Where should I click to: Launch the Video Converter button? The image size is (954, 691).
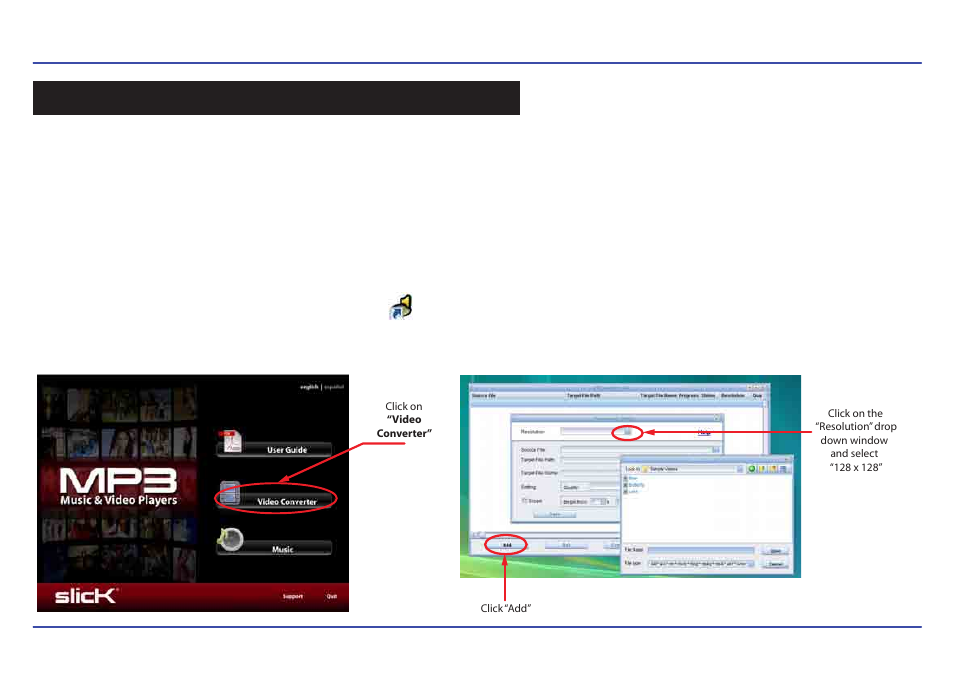tap(274, 501)
